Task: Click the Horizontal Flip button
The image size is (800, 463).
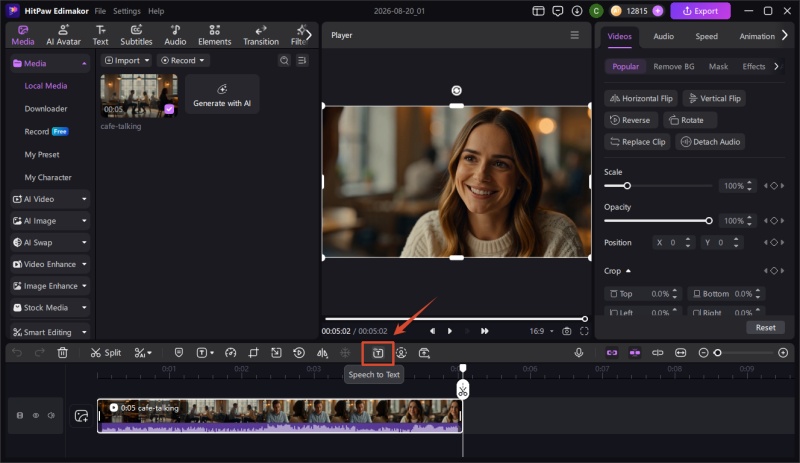Action: coord(641,99)
